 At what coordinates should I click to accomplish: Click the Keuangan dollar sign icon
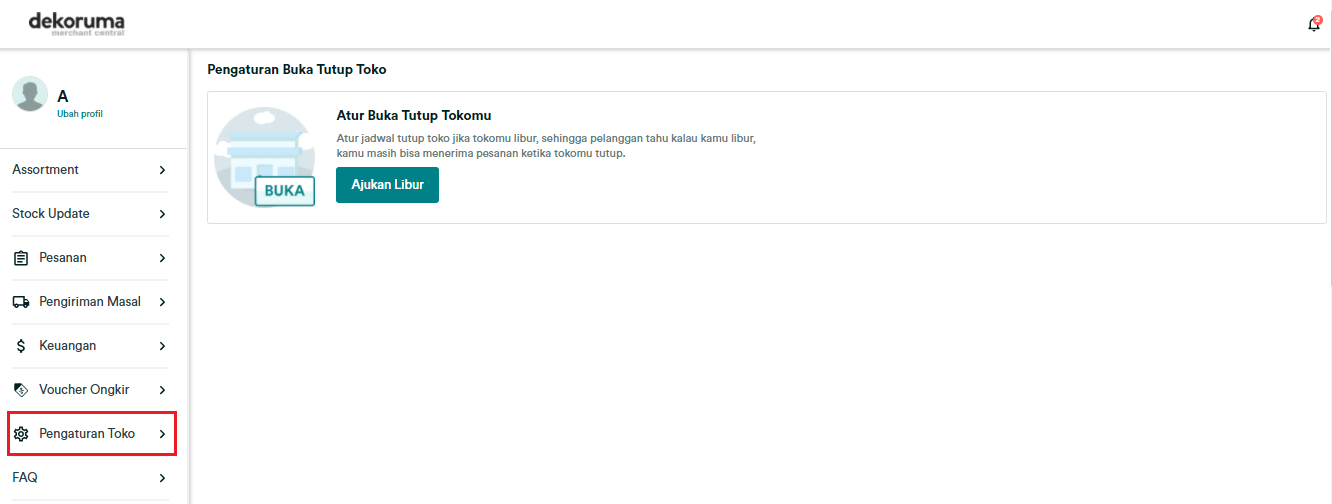pyautogui.click(x=21, y=346)
